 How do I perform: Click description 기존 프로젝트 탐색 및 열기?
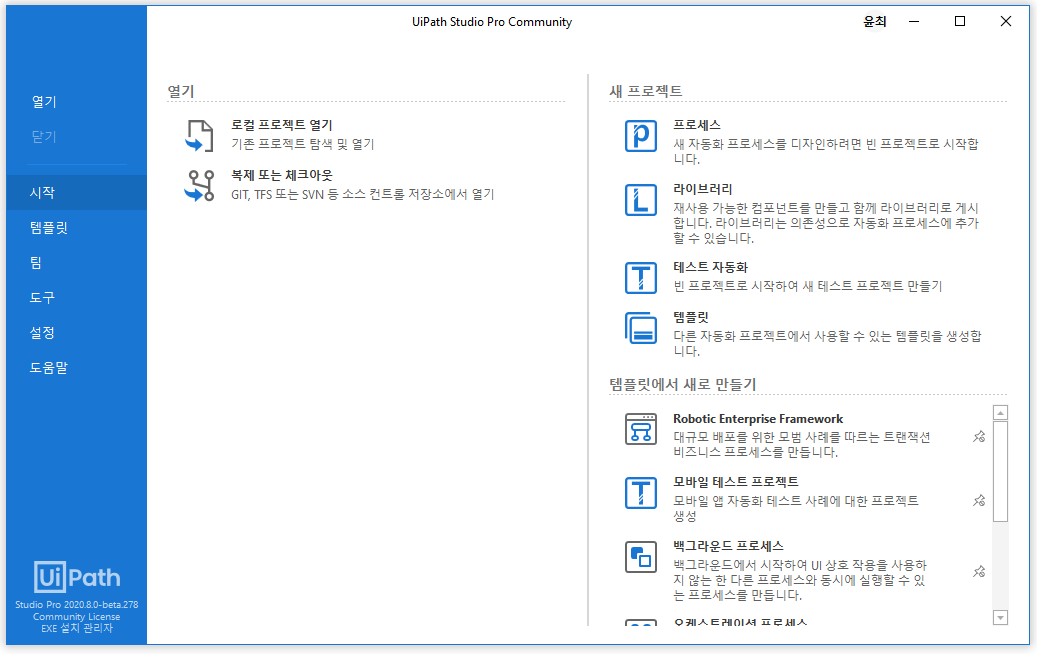[x=303, y=143]
